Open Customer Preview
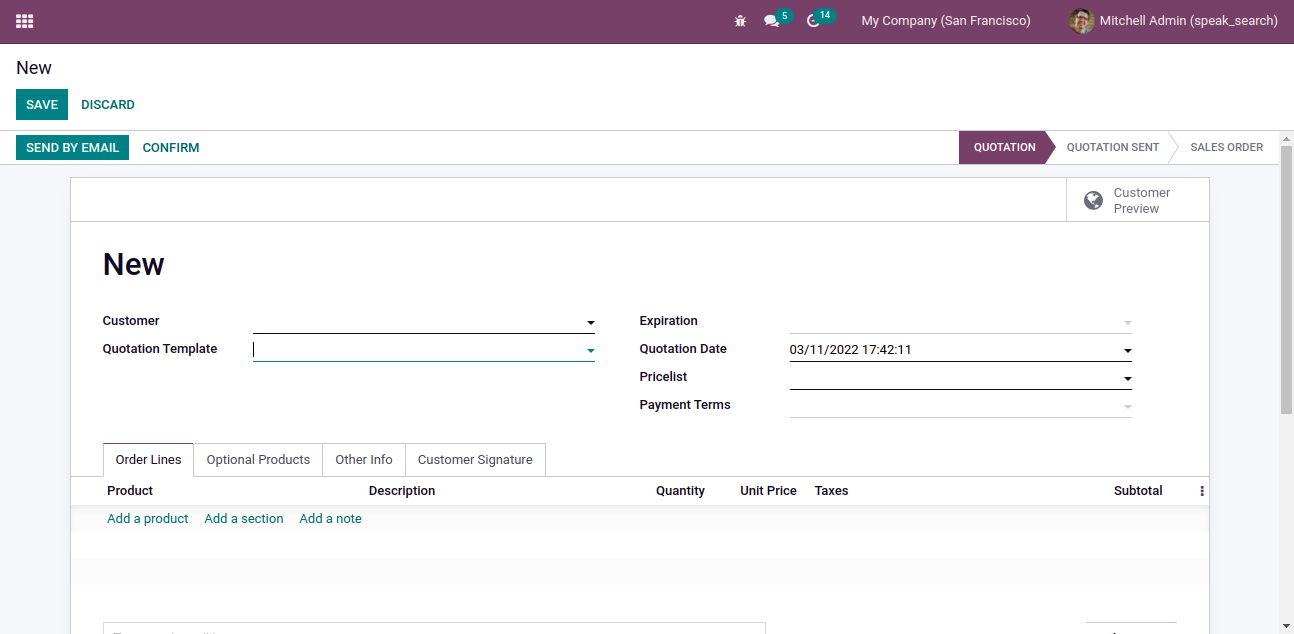Viewport: 1294px width, 634px height. click(x=1138, y=200)
